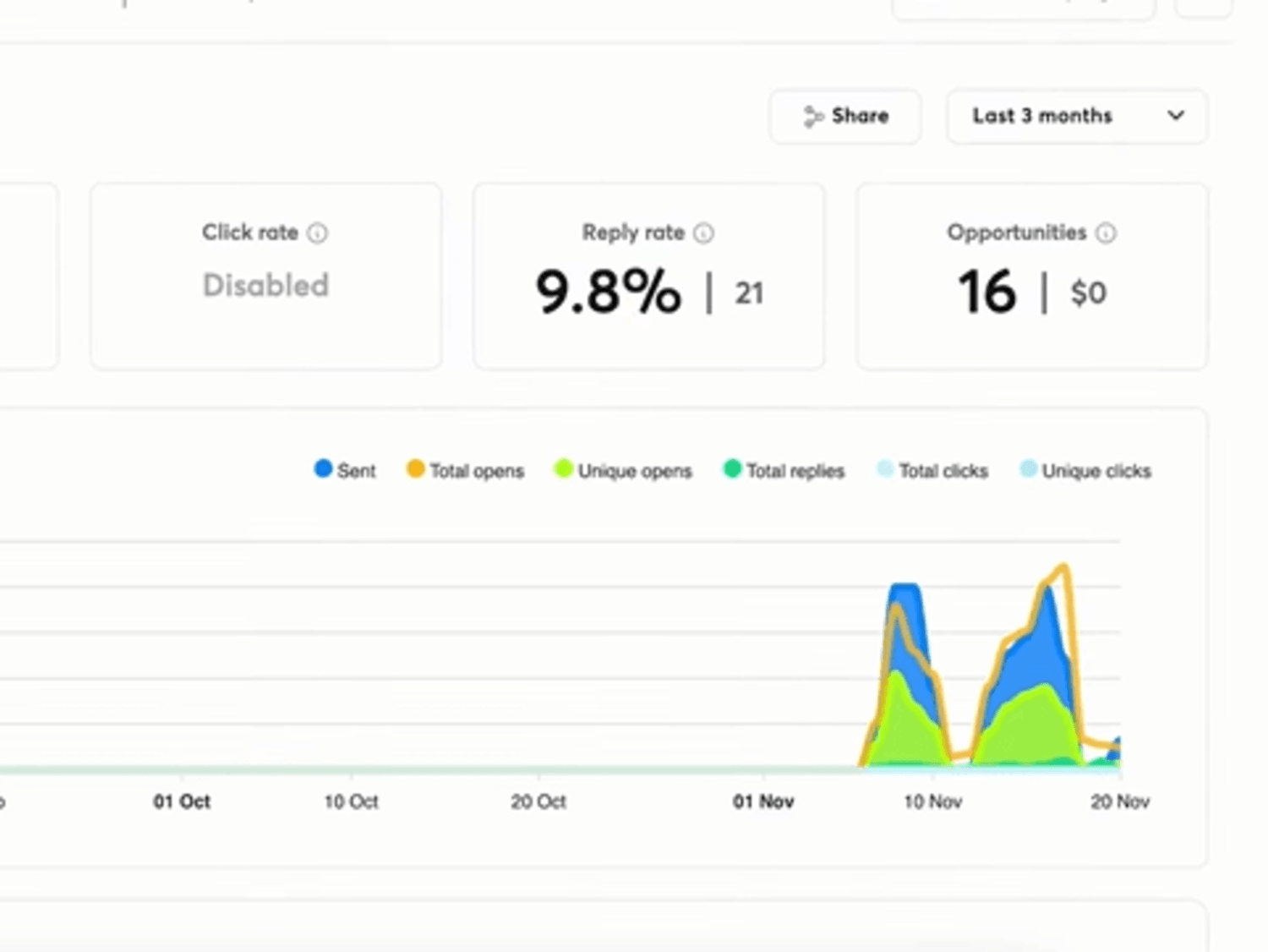This screenshot has height=952, width=1268.
Task: Click the orange Total opens peak
Action: pyautogui.click(x=1063, y=567)
